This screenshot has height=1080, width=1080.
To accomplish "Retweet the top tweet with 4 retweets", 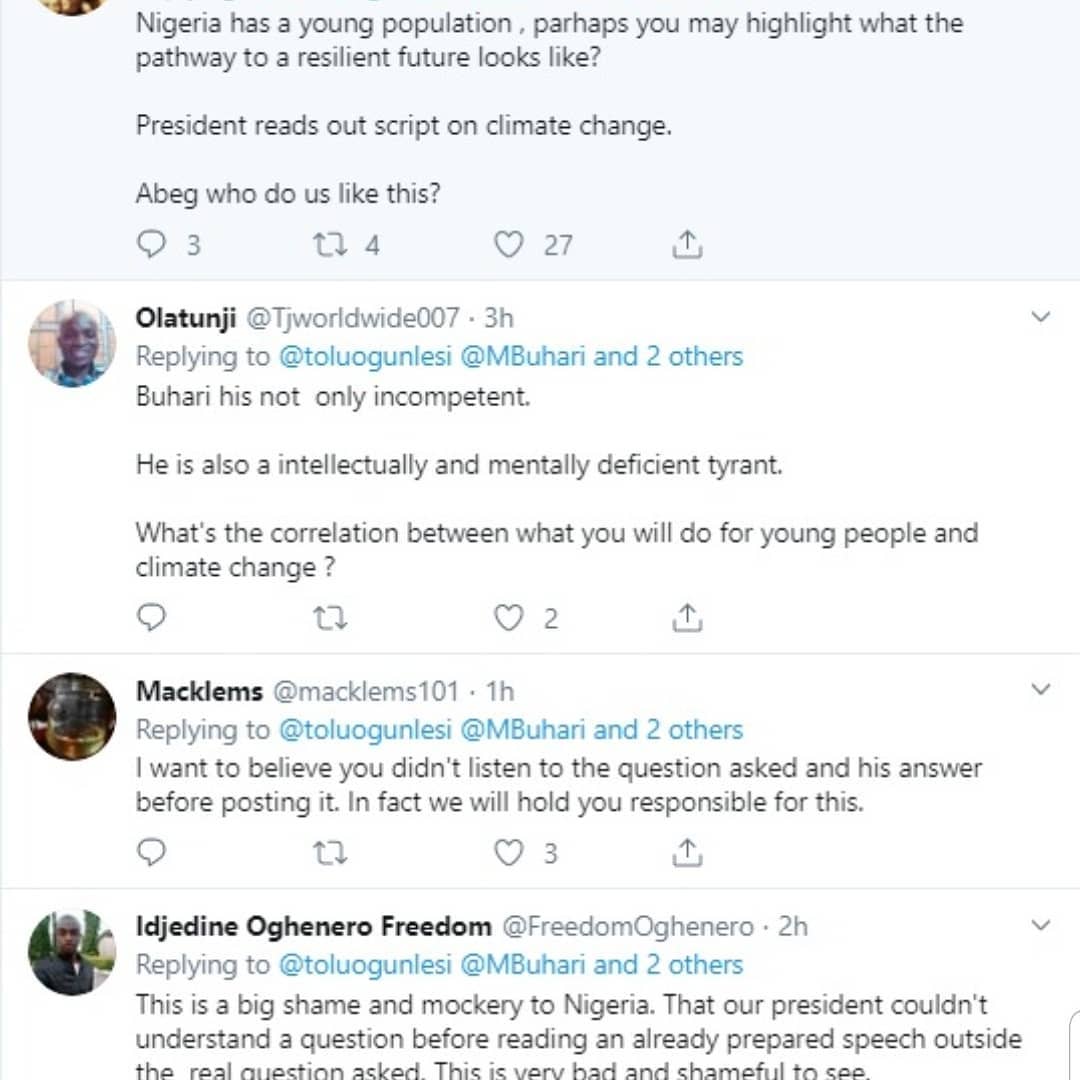I will point(330,244).
